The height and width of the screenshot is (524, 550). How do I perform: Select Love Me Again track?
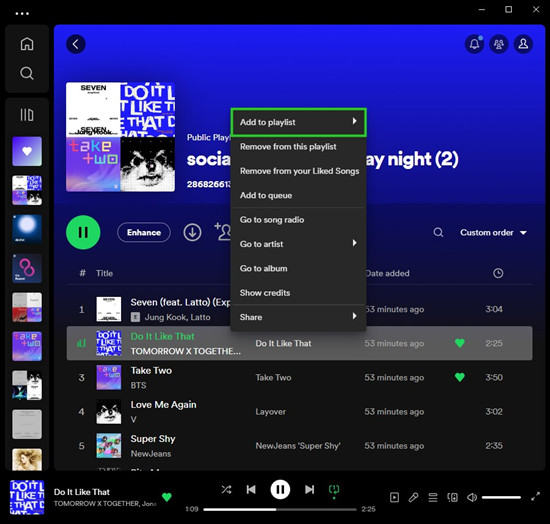point(163,405)
